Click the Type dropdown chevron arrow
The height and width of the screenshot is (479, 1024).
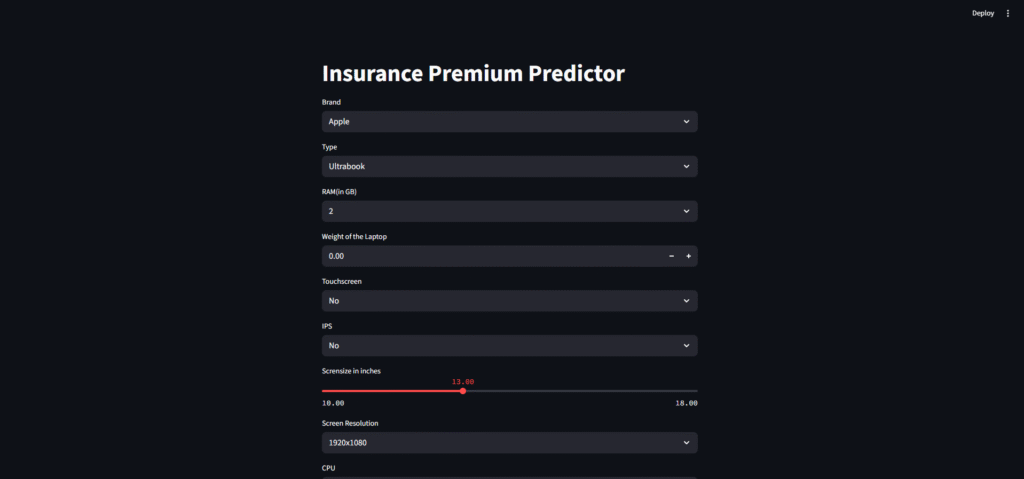(686, 166)
